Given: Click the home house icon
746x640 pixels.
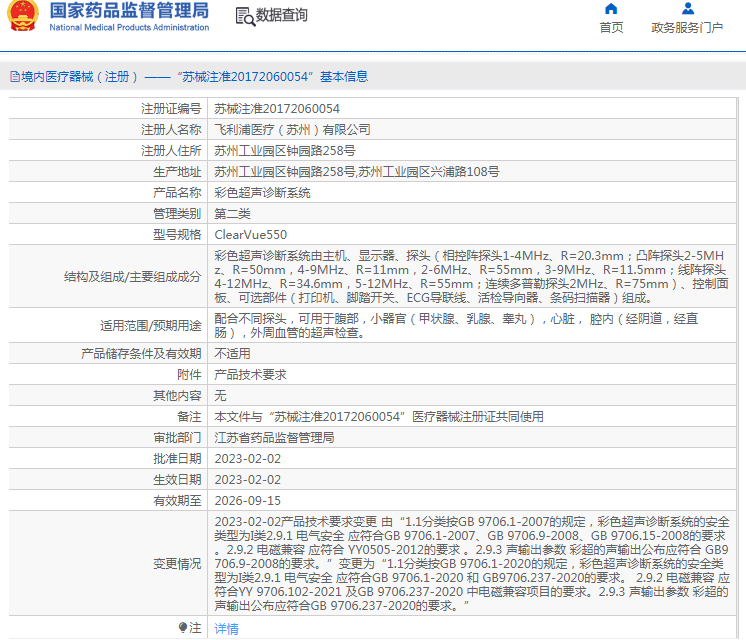Looking at the screenshot, I should 611,9.
